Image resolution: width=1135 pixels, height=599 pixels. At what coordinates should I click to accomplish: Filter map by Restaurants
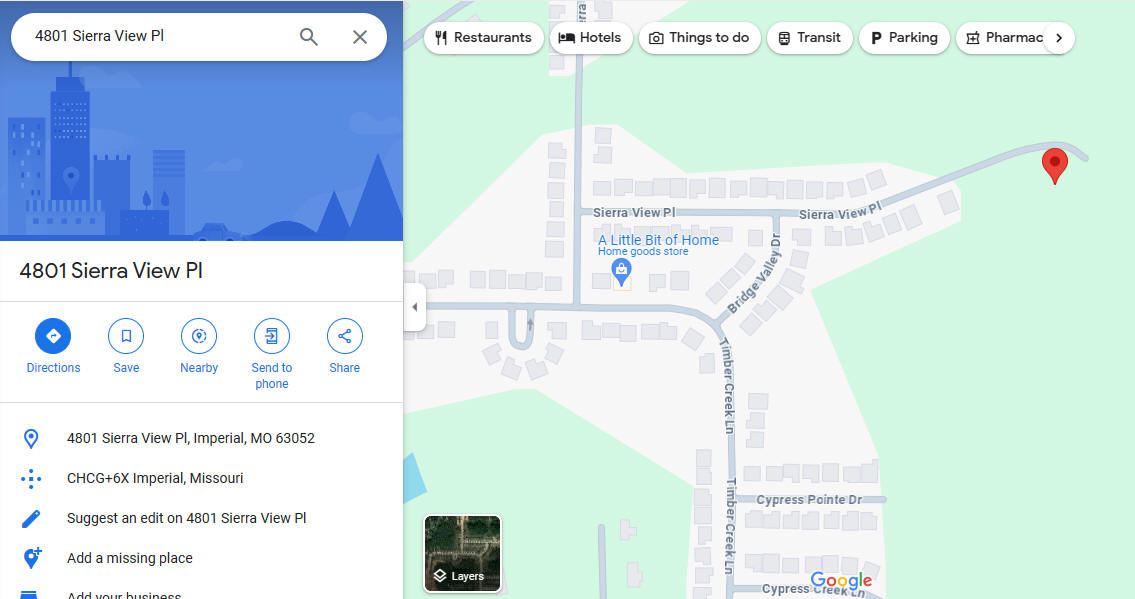(484, 38)
